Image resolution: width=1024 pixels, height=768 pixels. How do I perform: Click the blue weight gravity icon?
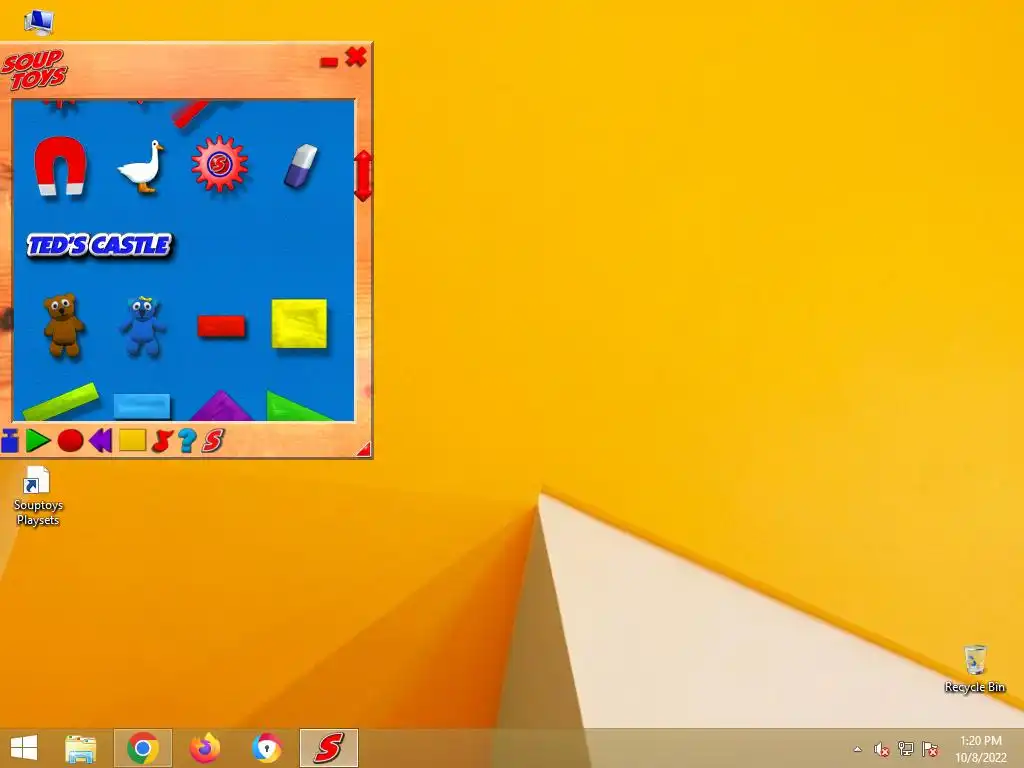10,441
